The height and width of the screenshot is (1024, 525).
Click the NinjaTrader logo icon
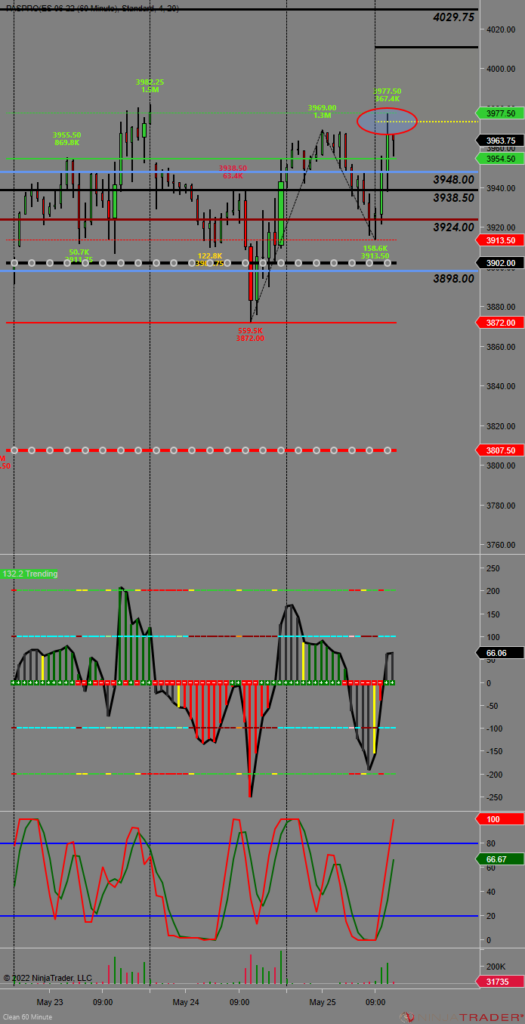pyautogui.click(x=408, y=1017)
